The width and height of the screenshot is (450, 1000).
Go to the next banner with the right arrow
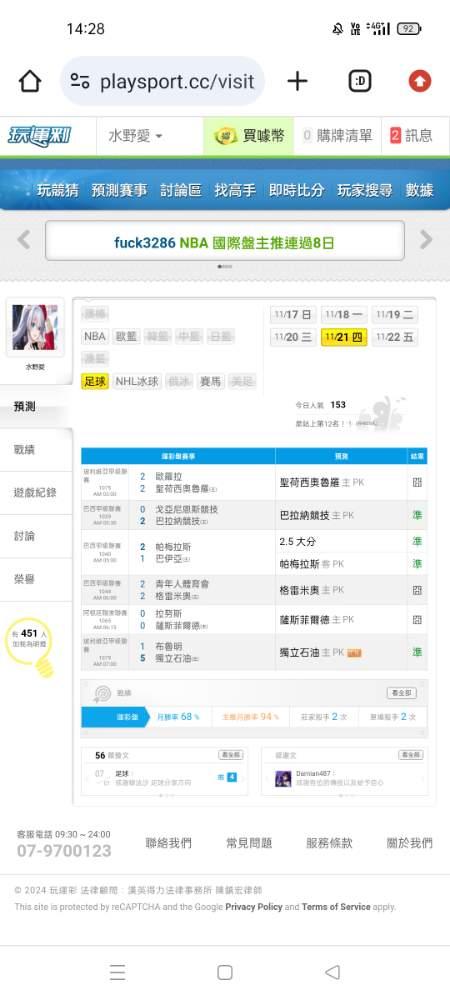point(426,240)
